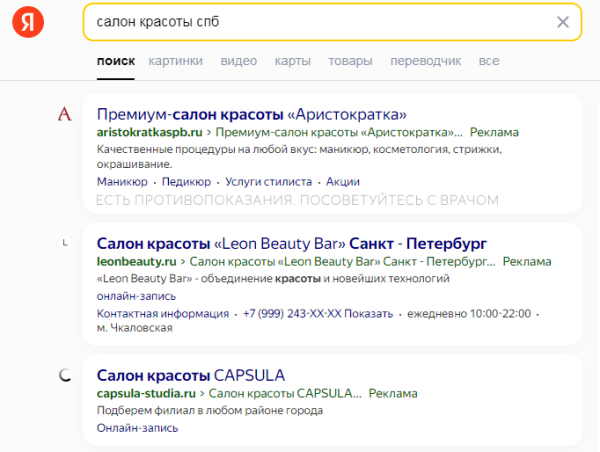600x452 pixels.
Task: Switch to the 'картинки' tab
Action: (176, 61)
